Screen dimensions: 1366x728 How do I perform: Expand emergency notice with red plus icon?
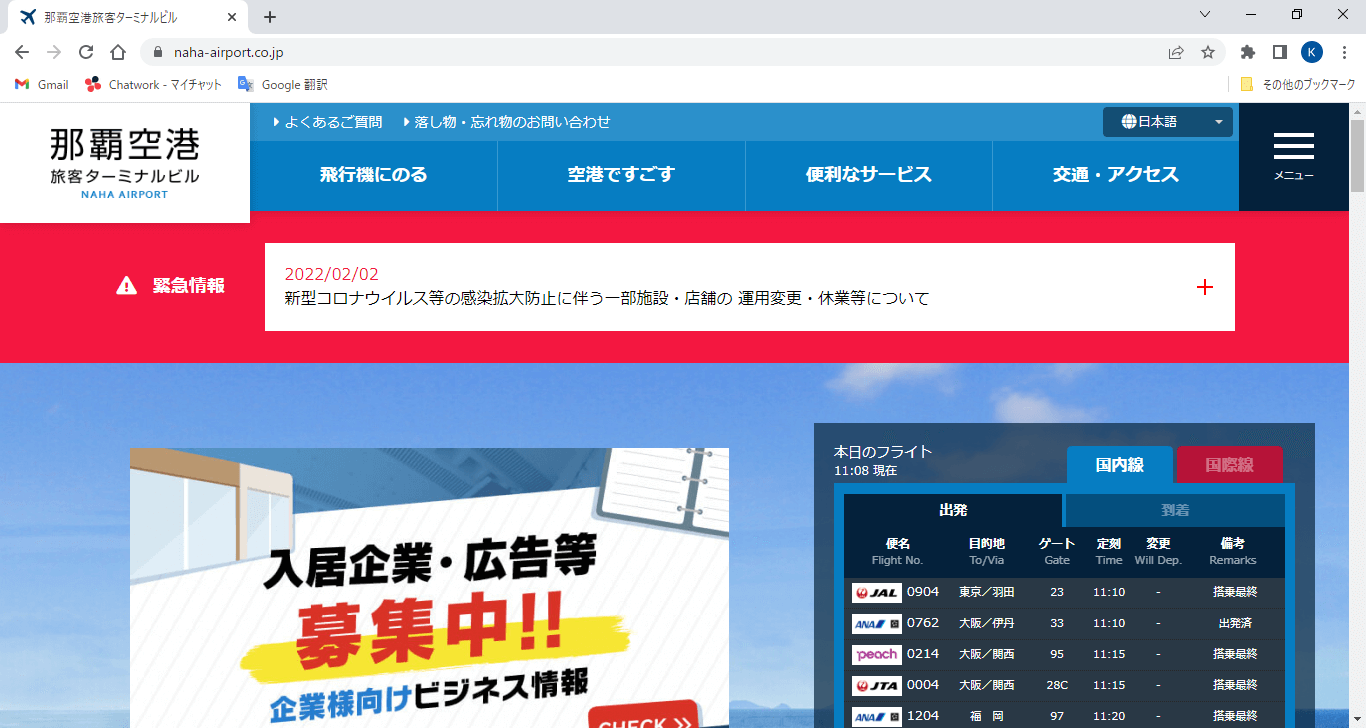pyautogui.click(x=1205, y=287)
